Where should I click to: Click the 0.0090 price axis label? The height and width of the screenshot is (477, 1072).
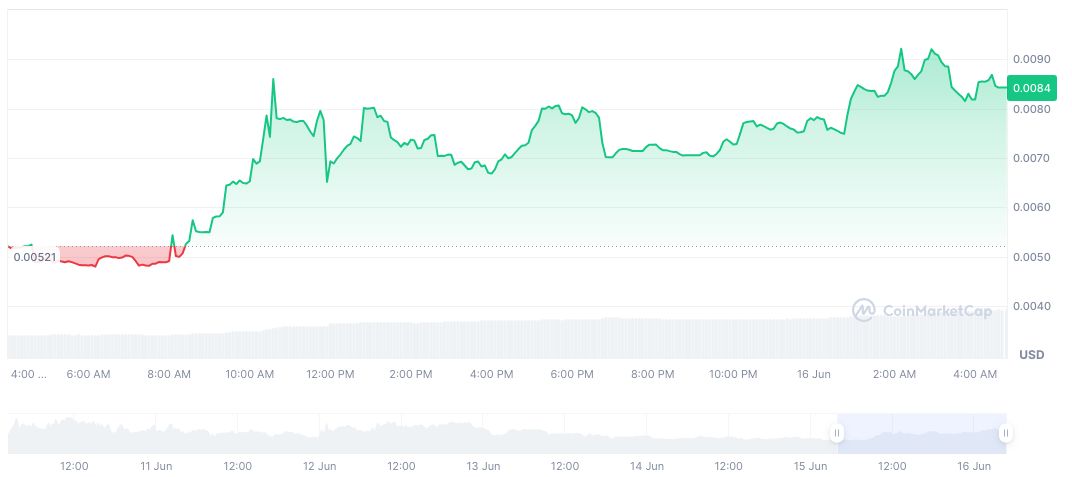[1030, 60]
